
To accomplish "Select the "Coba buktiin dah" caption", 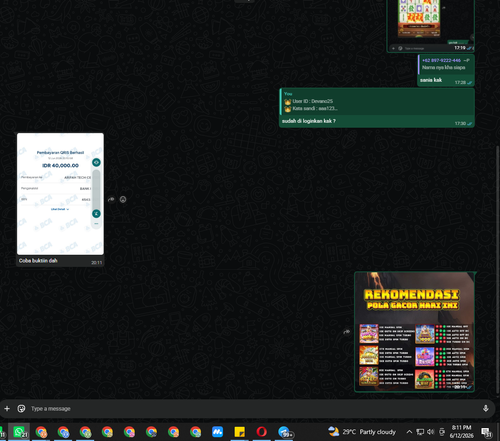I will click(x=38, y=261).
